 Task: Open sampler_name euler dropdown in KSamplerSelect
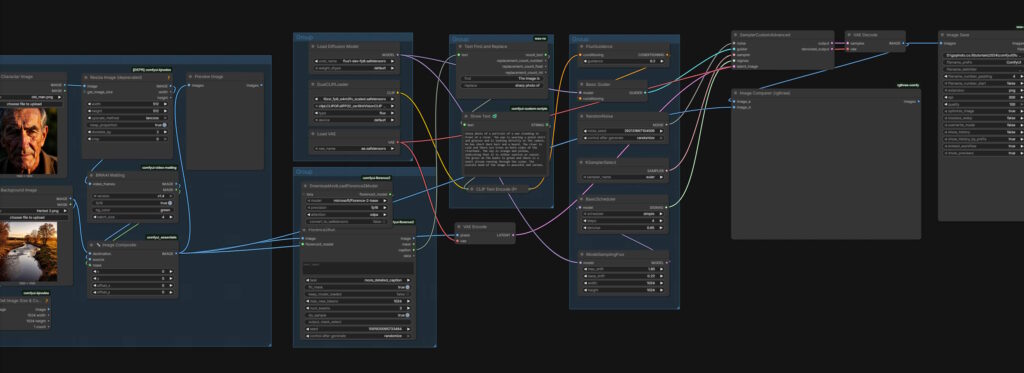[622, 177]
